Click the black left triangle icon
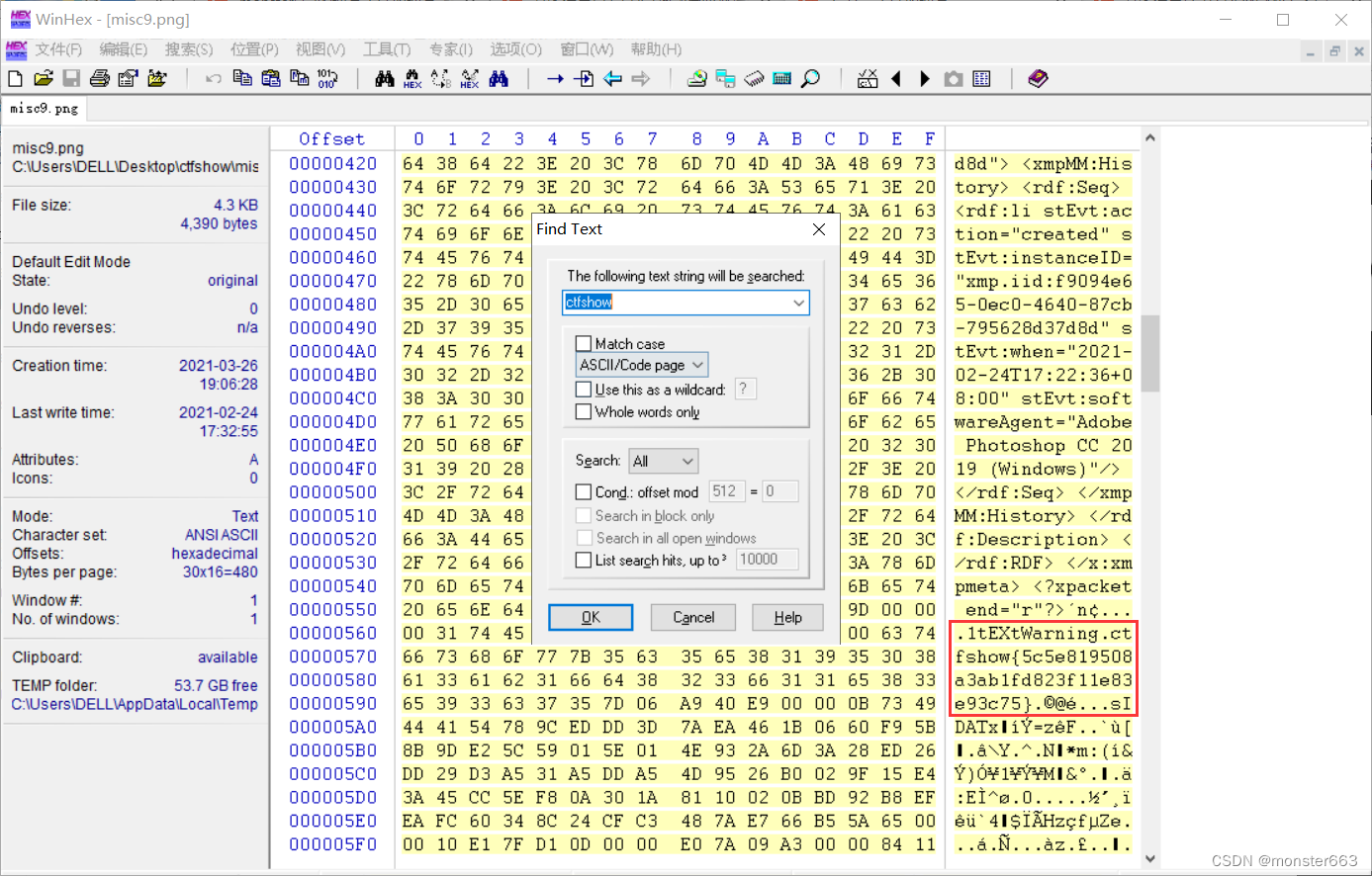1372x876 pixels. 896,78
